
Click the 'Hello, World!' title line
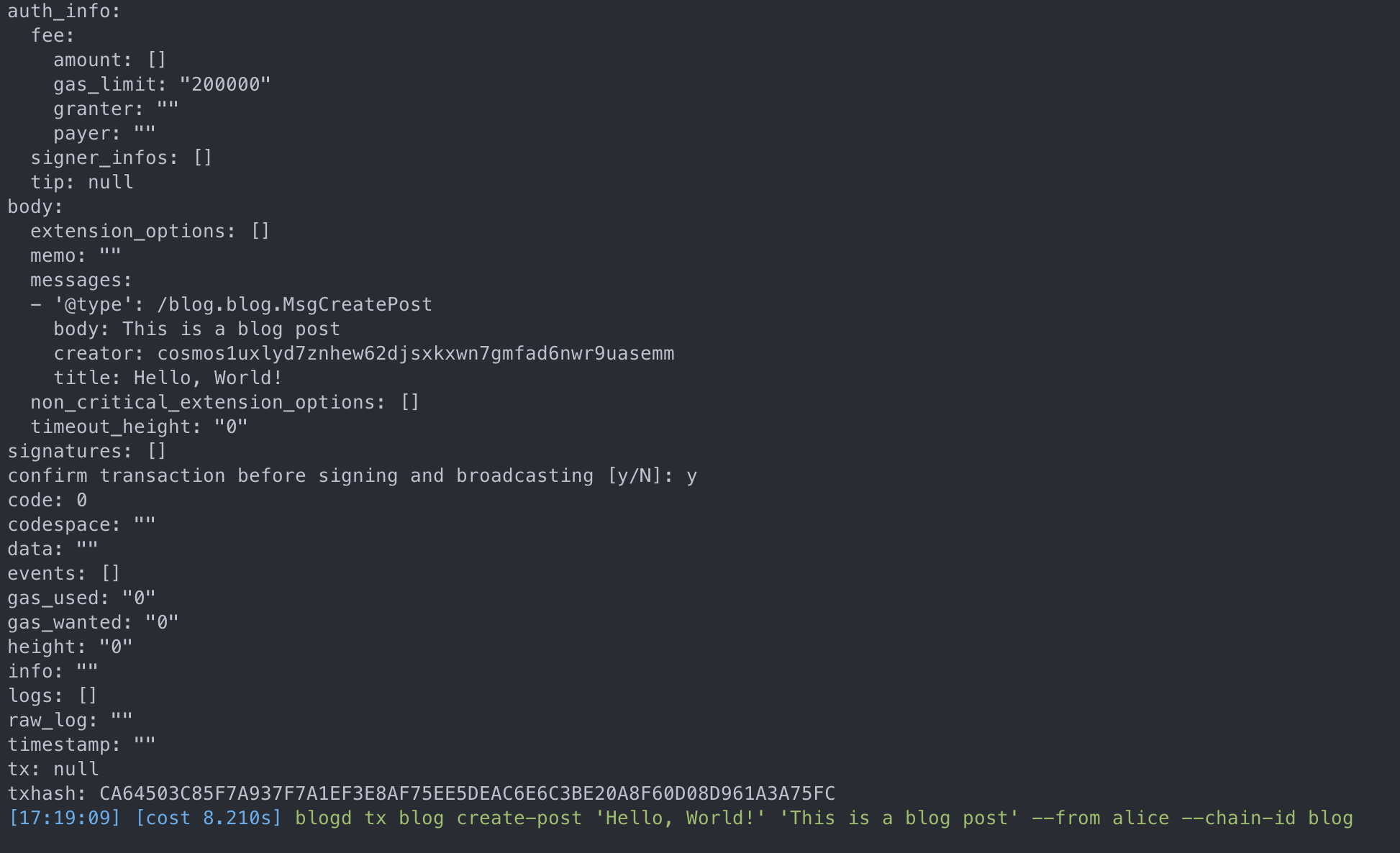(x=168, y=378)
